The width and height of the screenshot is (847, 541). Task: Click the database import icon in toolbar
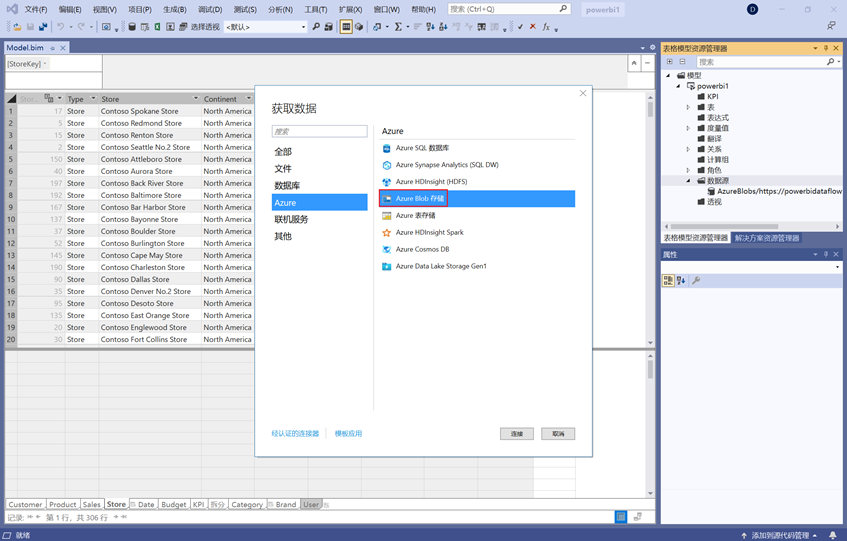(x=132, y=26)
